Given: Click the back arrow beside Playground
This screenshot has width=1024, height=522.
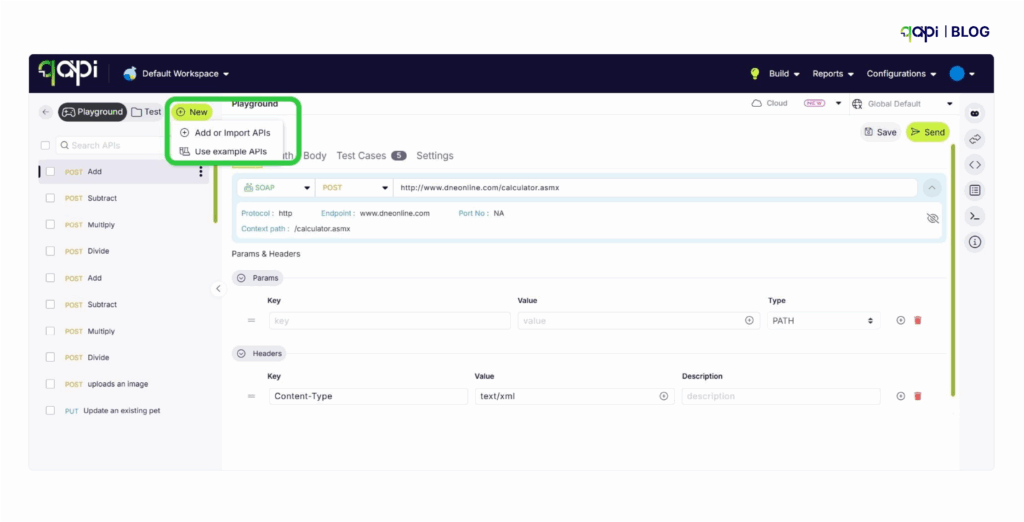Looking at the screenshot, I should coord(46,112).
